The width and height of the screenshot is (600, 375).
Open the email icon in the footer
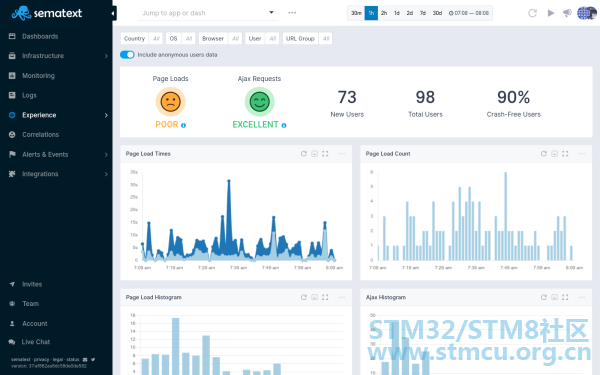(85, 360)
